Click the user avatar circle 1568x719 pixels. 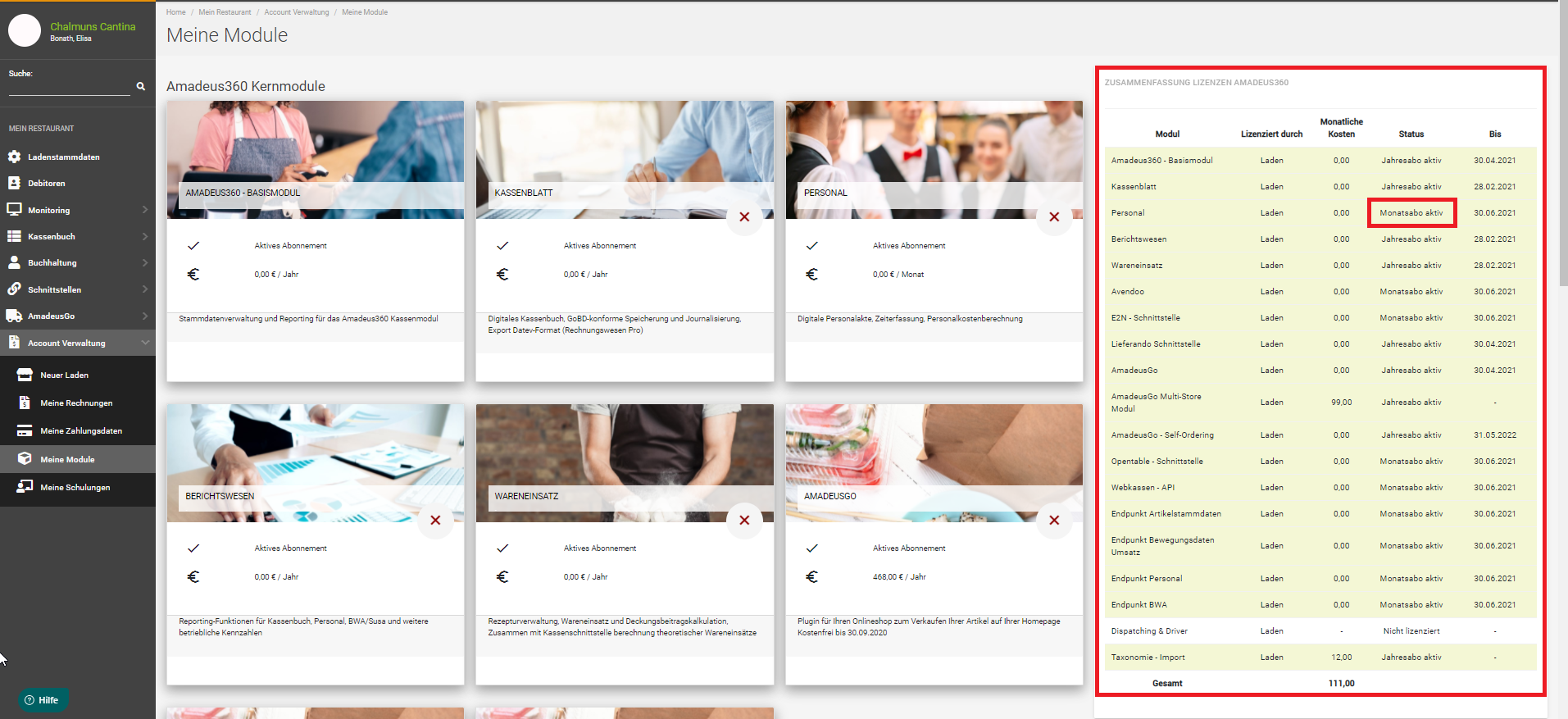pos(25,30)
